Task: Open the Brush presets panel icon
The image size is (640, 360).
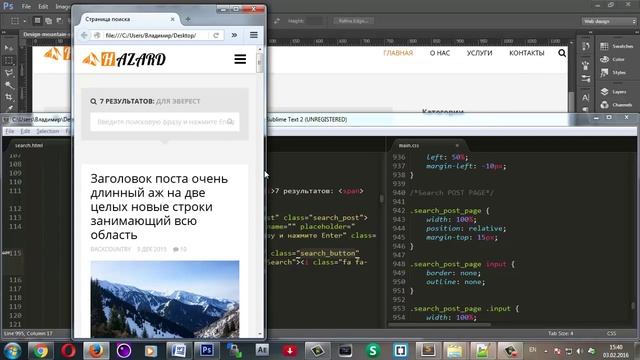Action: [586, 65]
